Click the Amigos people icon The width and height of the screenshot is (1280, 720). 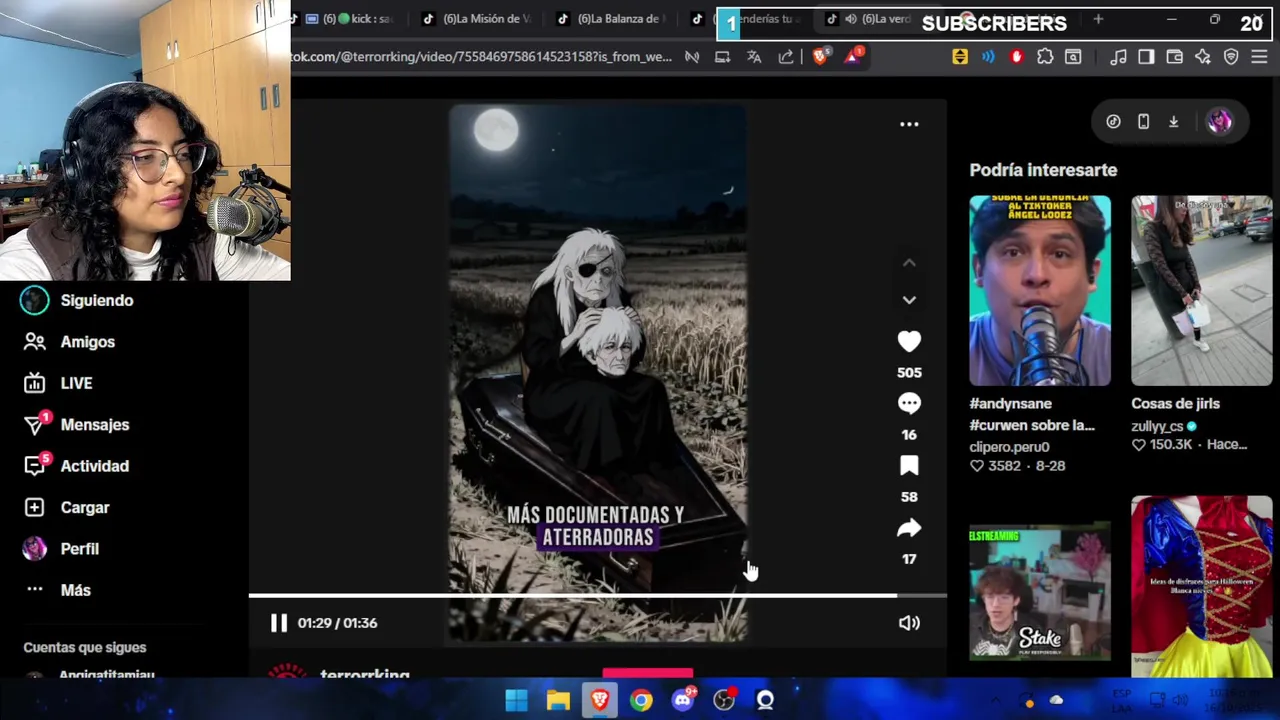[x=34, y=342]
